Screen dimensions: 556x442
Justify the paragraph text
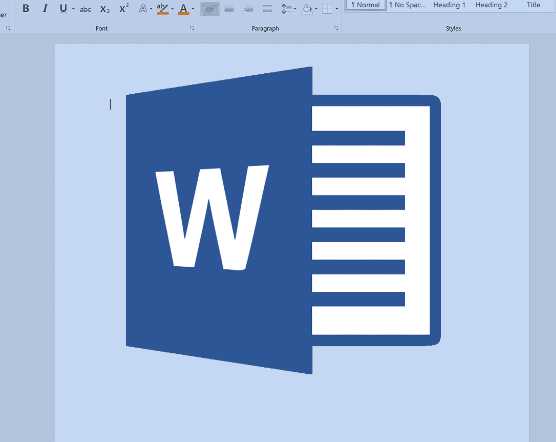point(267,9)
